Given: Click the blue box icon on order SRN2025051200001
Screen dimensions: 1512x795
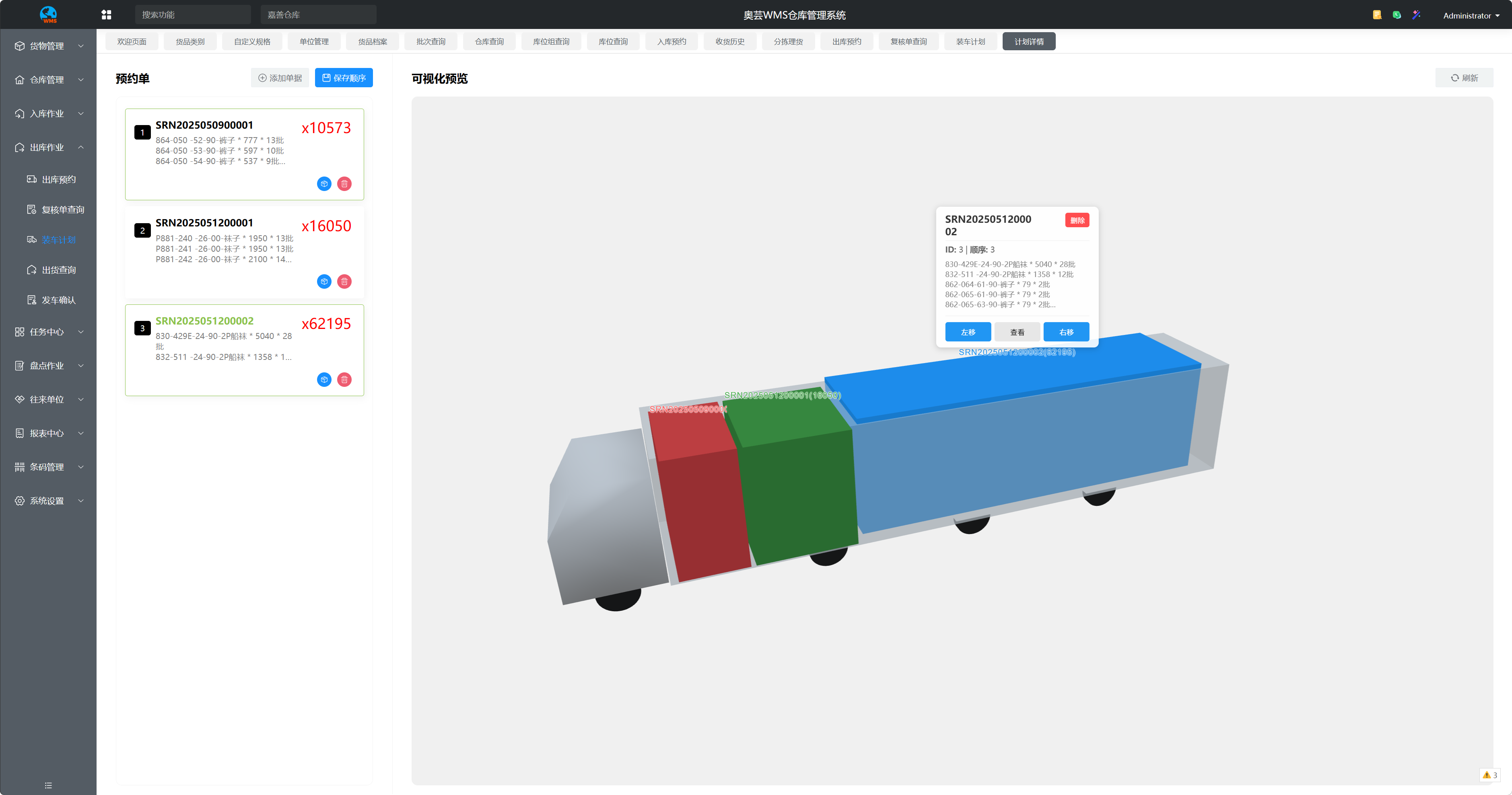Looking at the screenshot, I should click(x=324, y=281).
